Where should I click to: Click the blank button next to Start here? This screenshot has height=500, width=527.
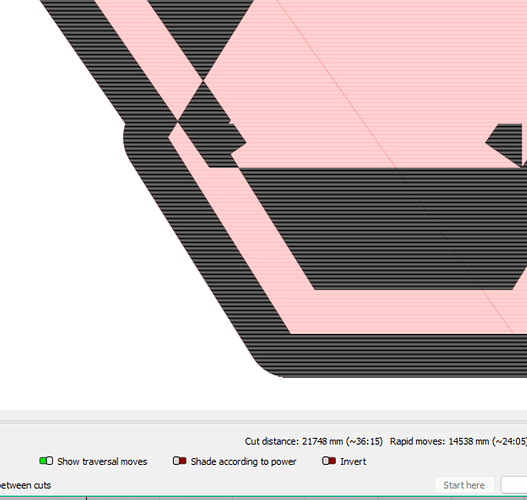click(x=514, y=485)
